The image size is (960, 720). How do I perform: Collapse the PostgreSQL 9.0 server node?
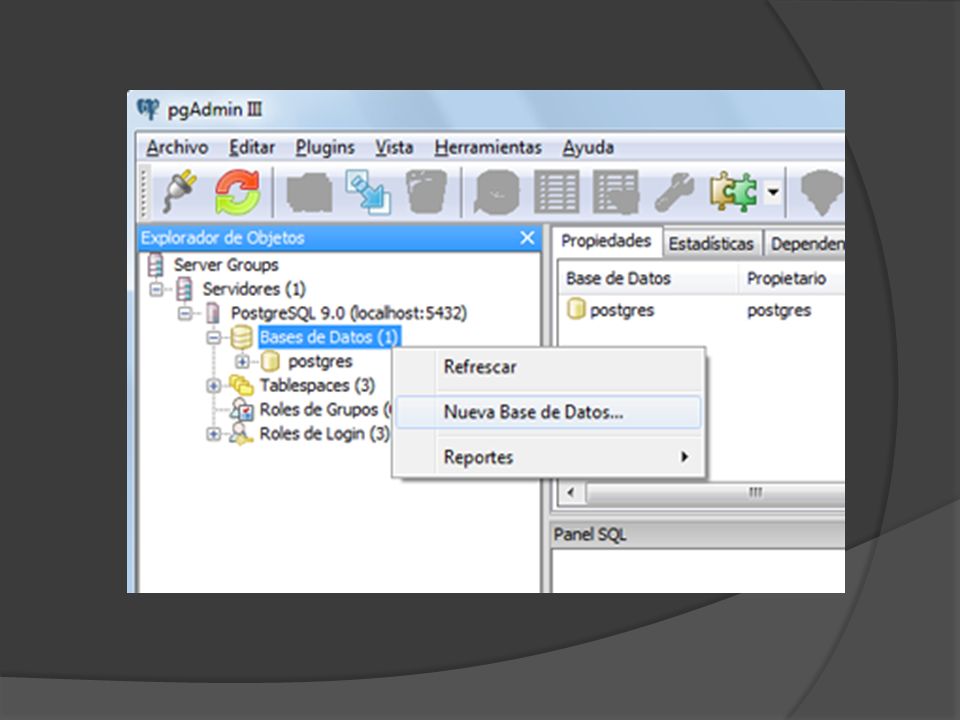pos(185,313)
